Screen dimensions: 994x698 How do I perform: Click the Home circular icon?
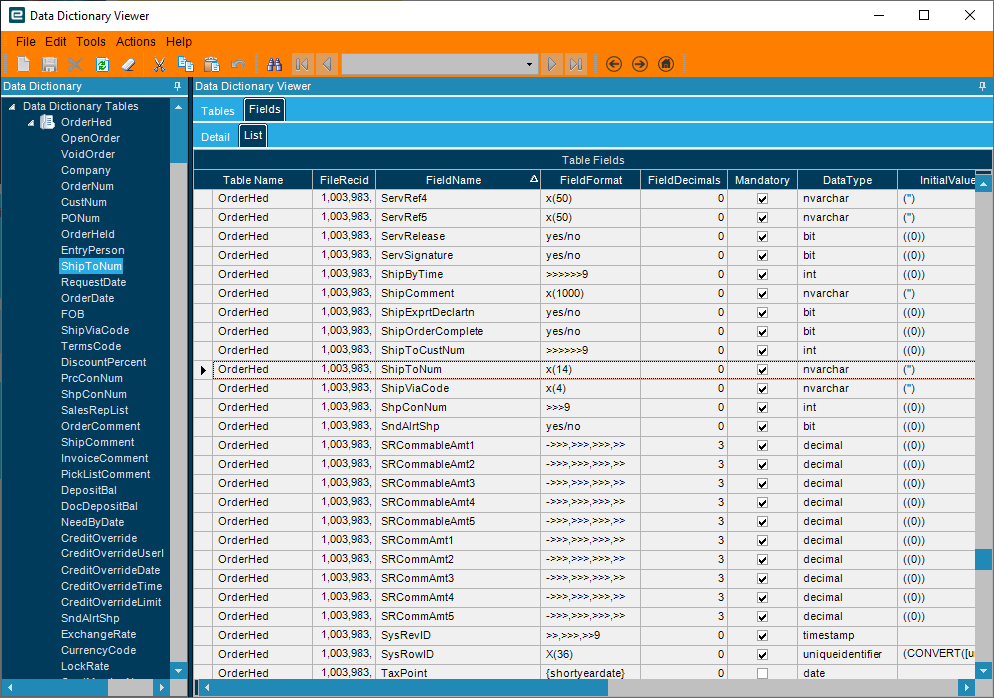(666, 64)
